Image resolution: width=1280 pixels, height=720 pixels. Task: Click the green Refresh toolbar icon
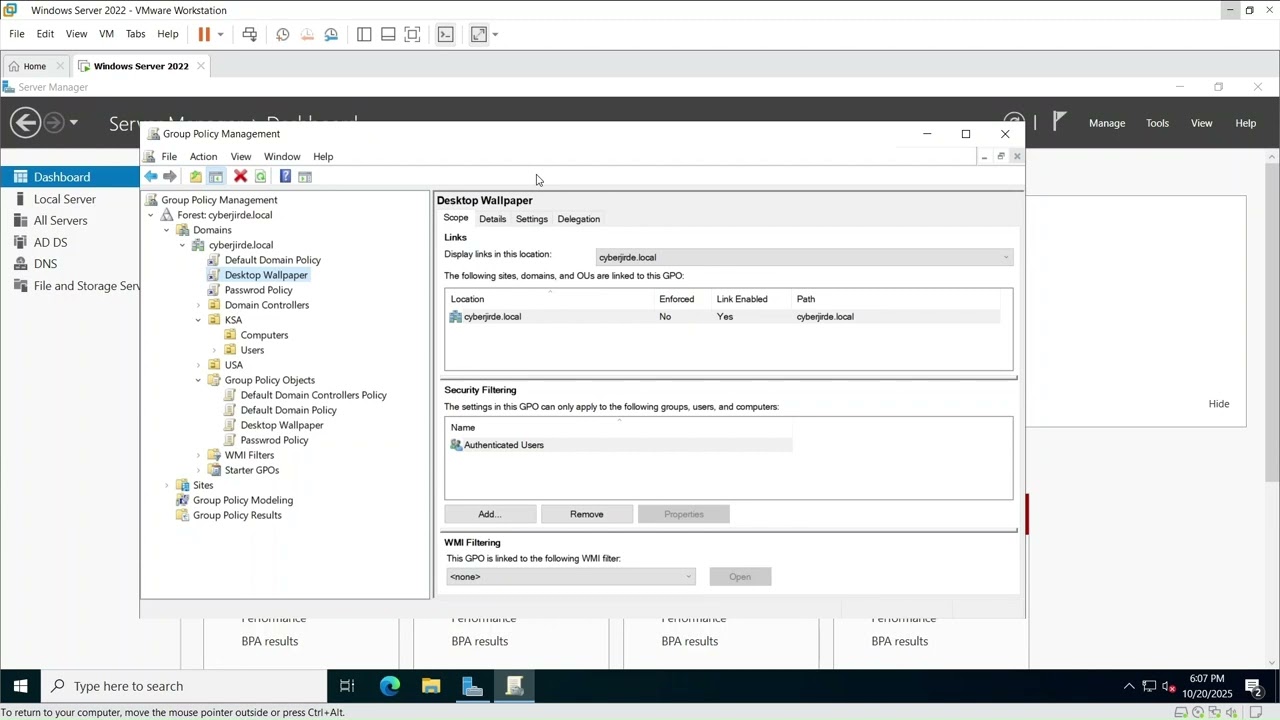click(261, 177)
